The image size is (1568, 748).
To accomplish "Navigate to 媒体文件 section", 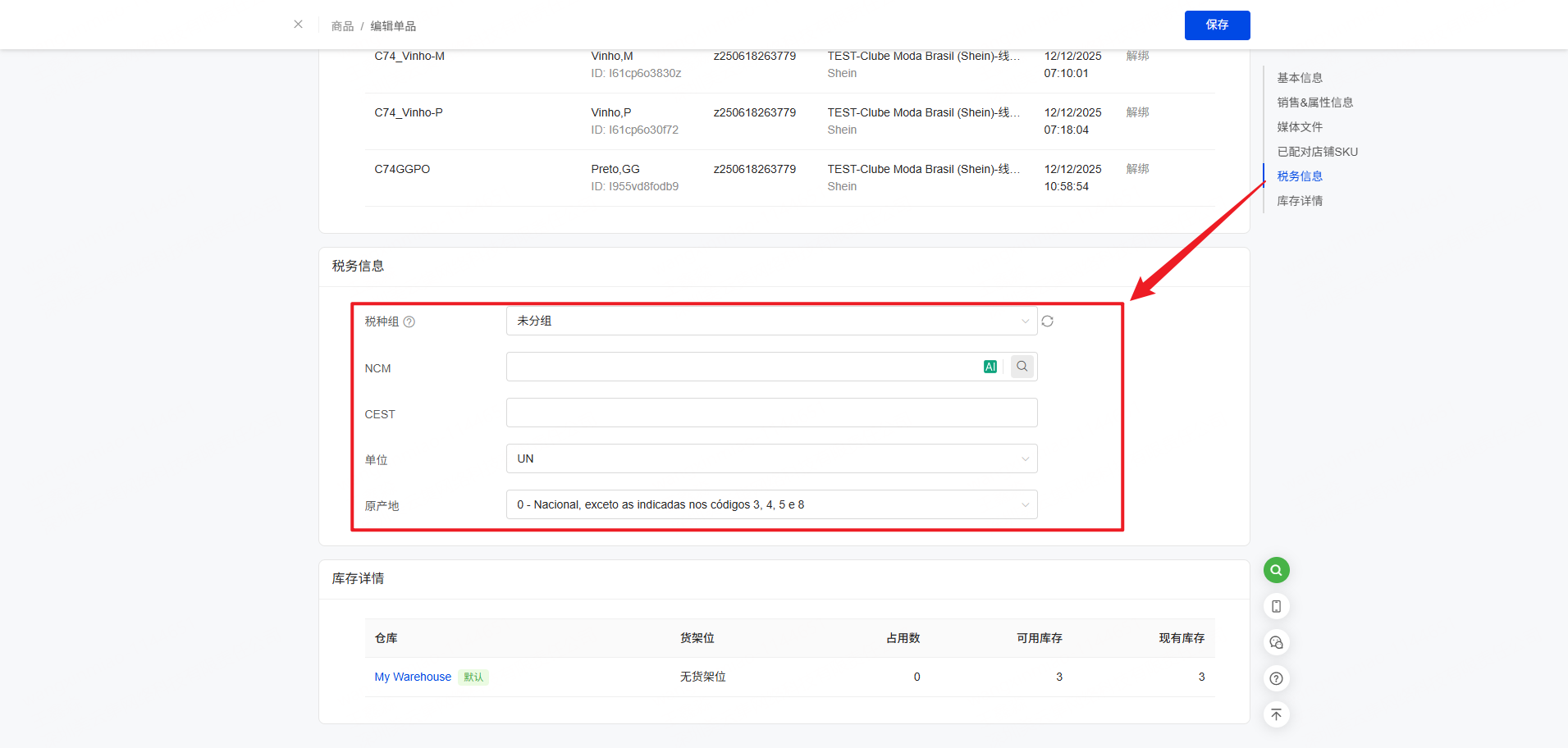I will tap(1299, 127).
